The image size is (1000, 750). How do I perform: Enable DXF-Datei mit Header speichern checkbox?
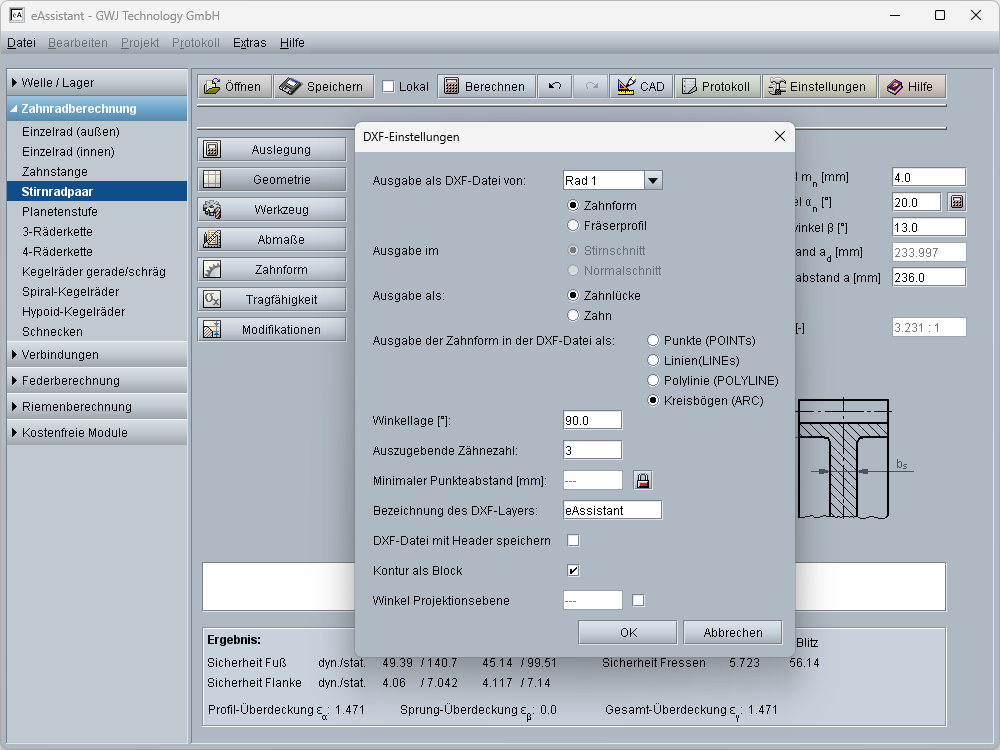click(x=574, y=541)
